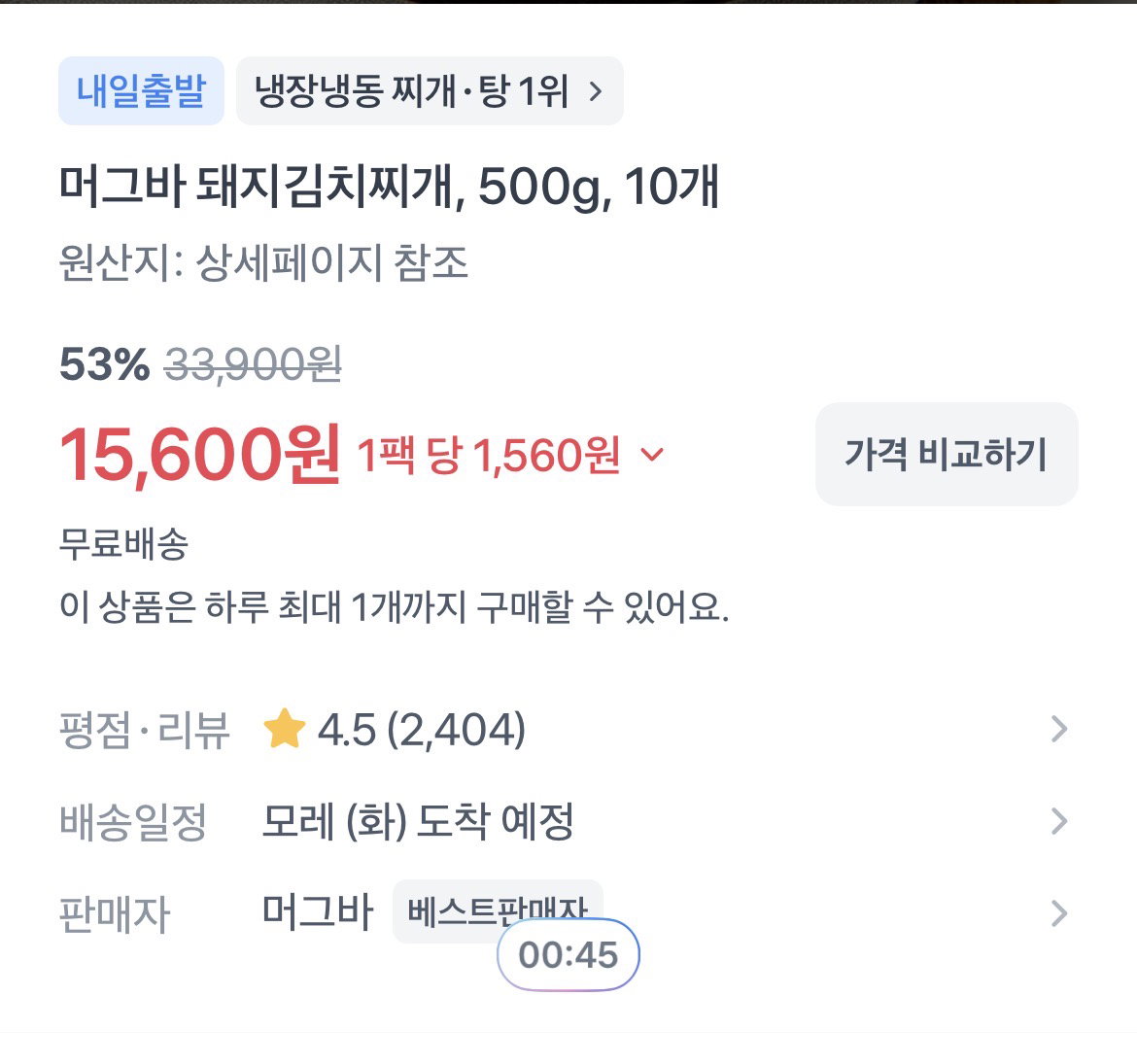
Task: Click the red chevron beside unit price
Action: tap(653, 455)
